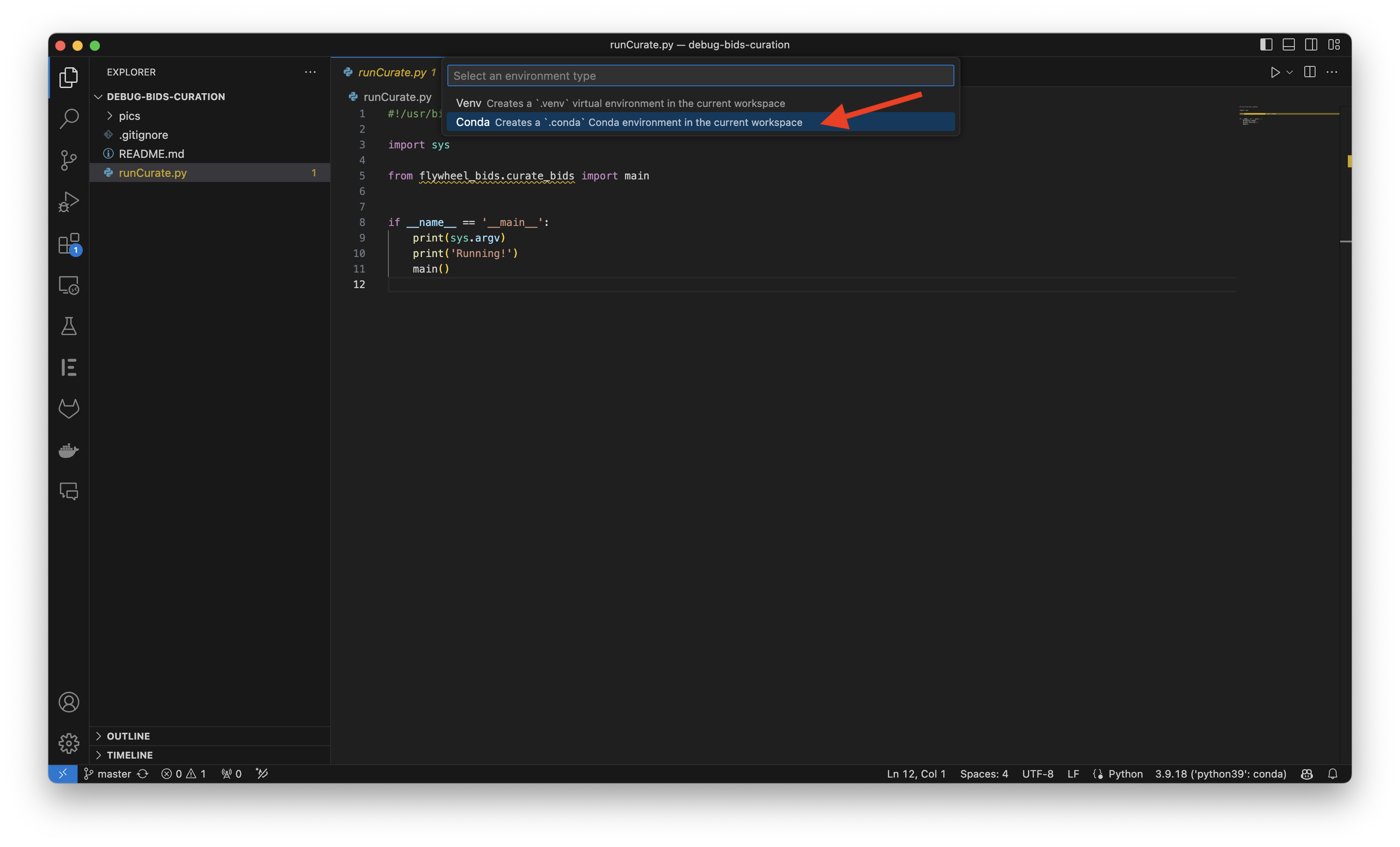
Task: Open Extensions view with update badge
Action: point(69,244)
